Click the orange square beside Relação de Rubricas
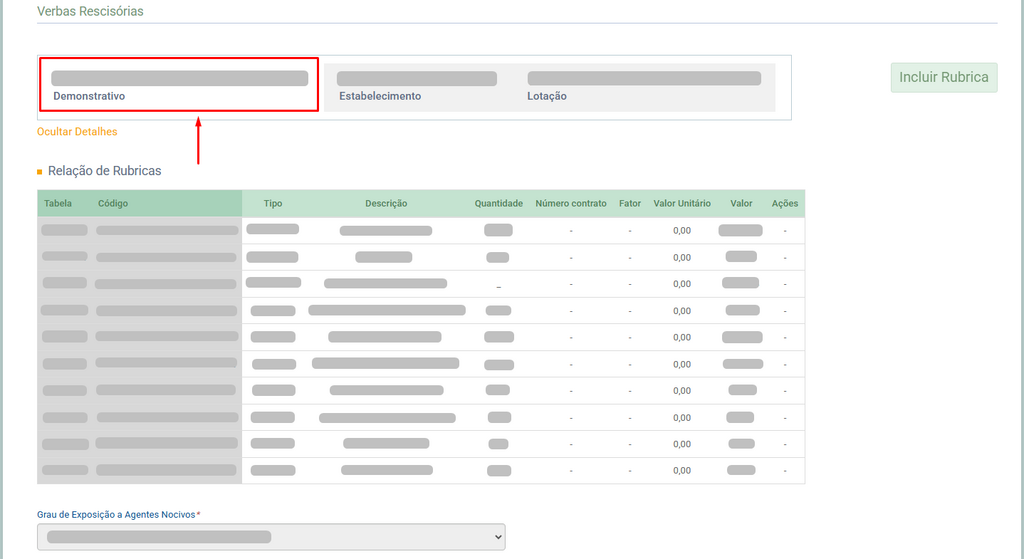The width and height of the screenshot is (1024, 559). tap(40, 172)
